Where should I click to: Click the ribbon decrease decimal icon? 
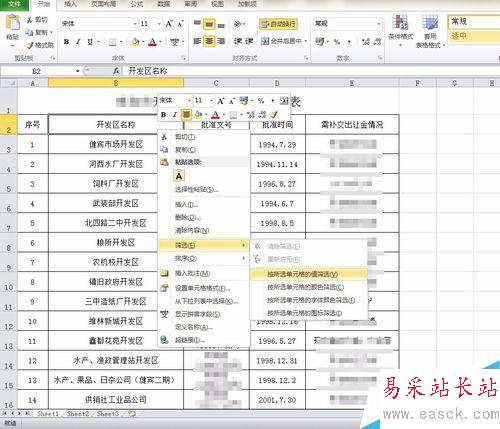(x=377, y=42)
